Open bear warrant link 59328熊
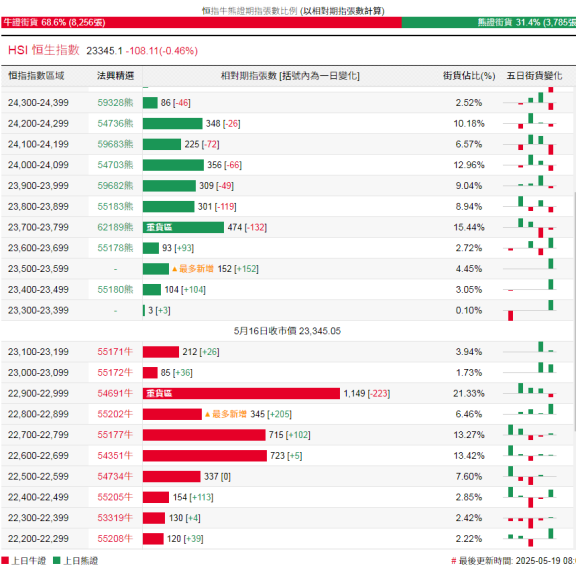The image size is (576, 575). coord(115,103)
